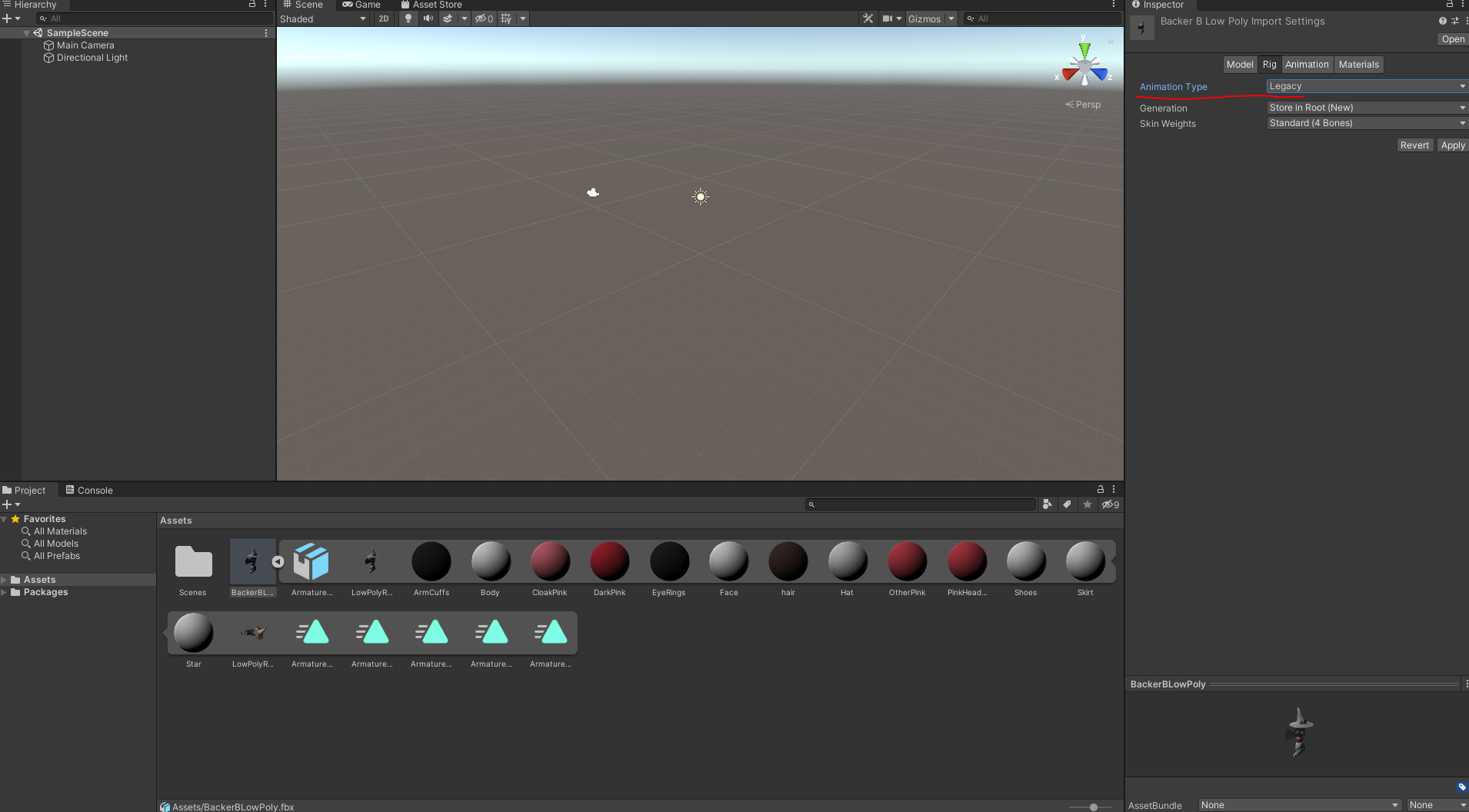The height and width of the screenshot is (812, 1469).
Task: Open the Inspector help reference icon
Action: (x=1443, y=22)
